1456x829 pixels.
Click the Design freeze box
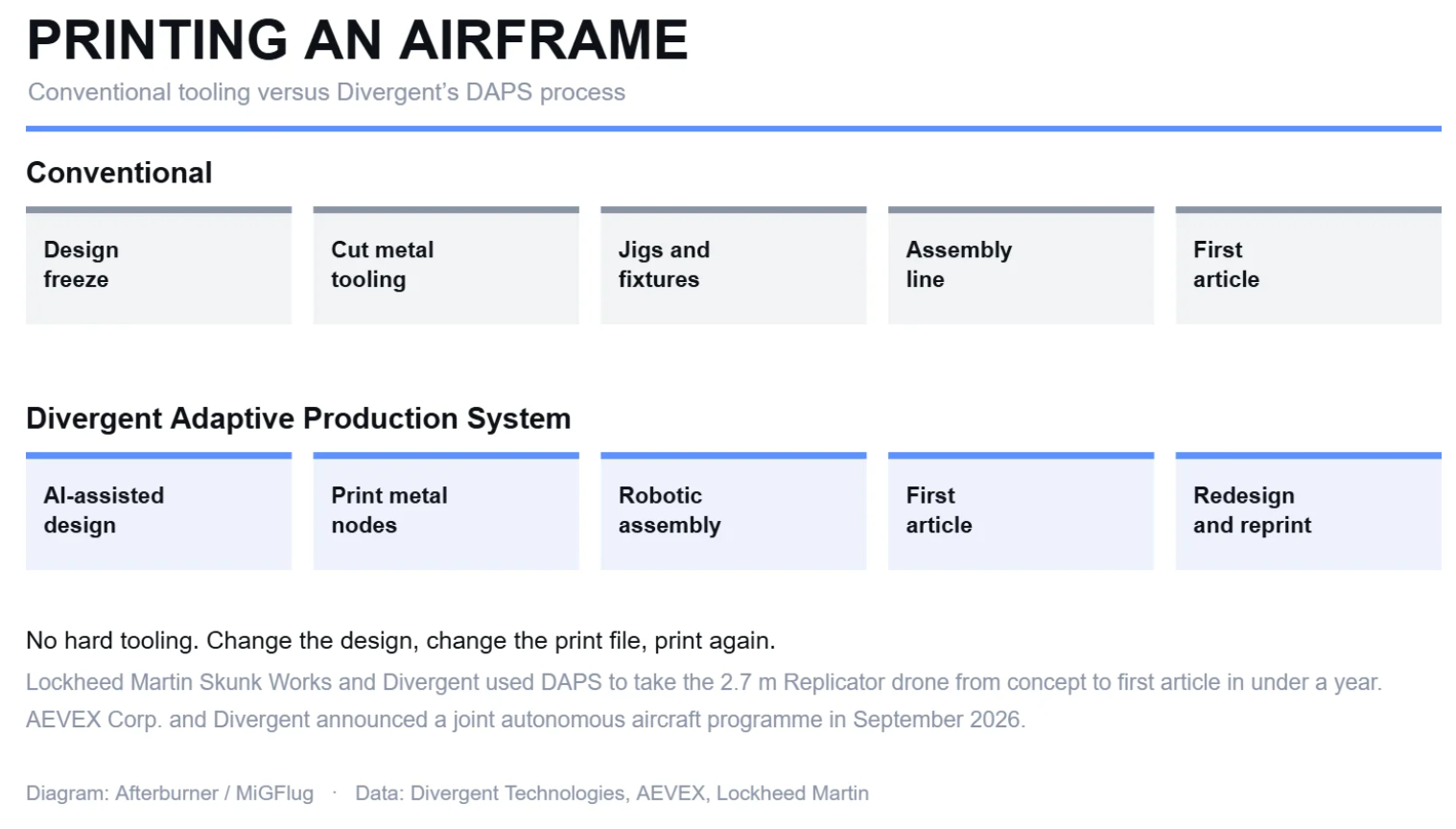158,265
